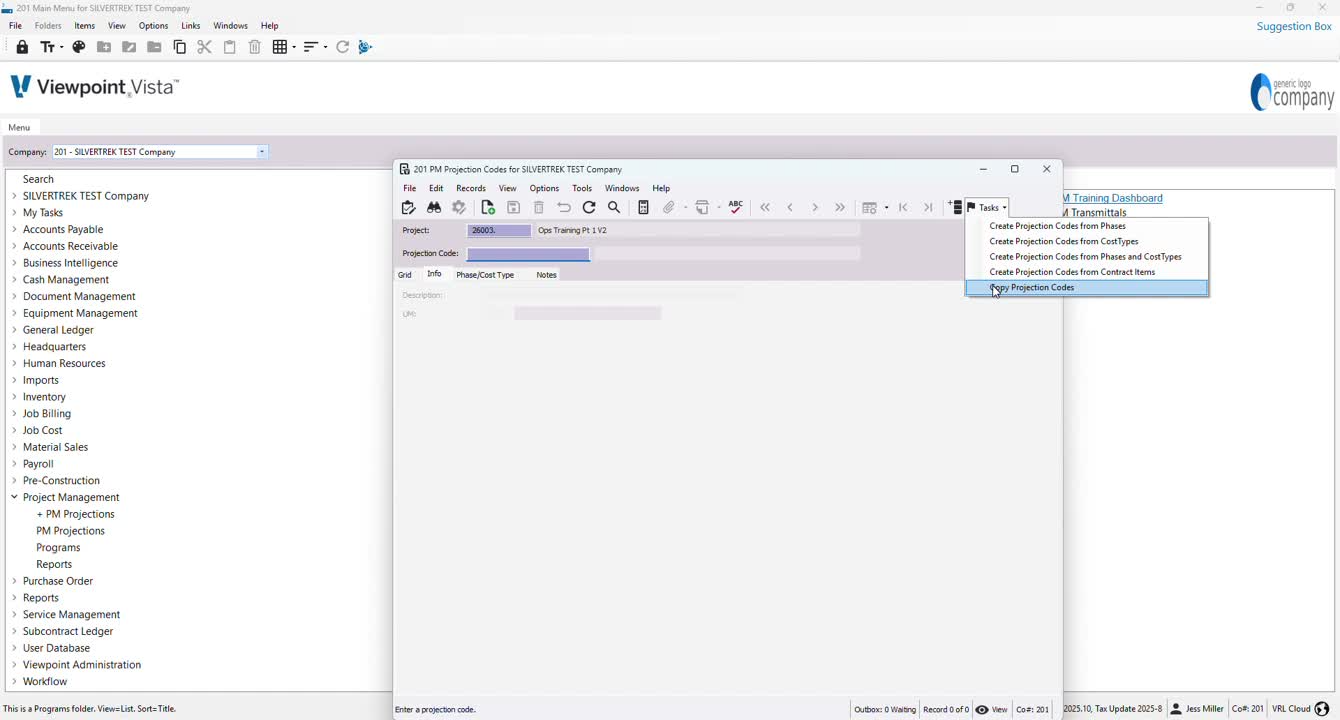Click the refresh icon in main toolbar
Image resolution: width=1340 pixels, height=720 pixels.
tap(343, 47)
